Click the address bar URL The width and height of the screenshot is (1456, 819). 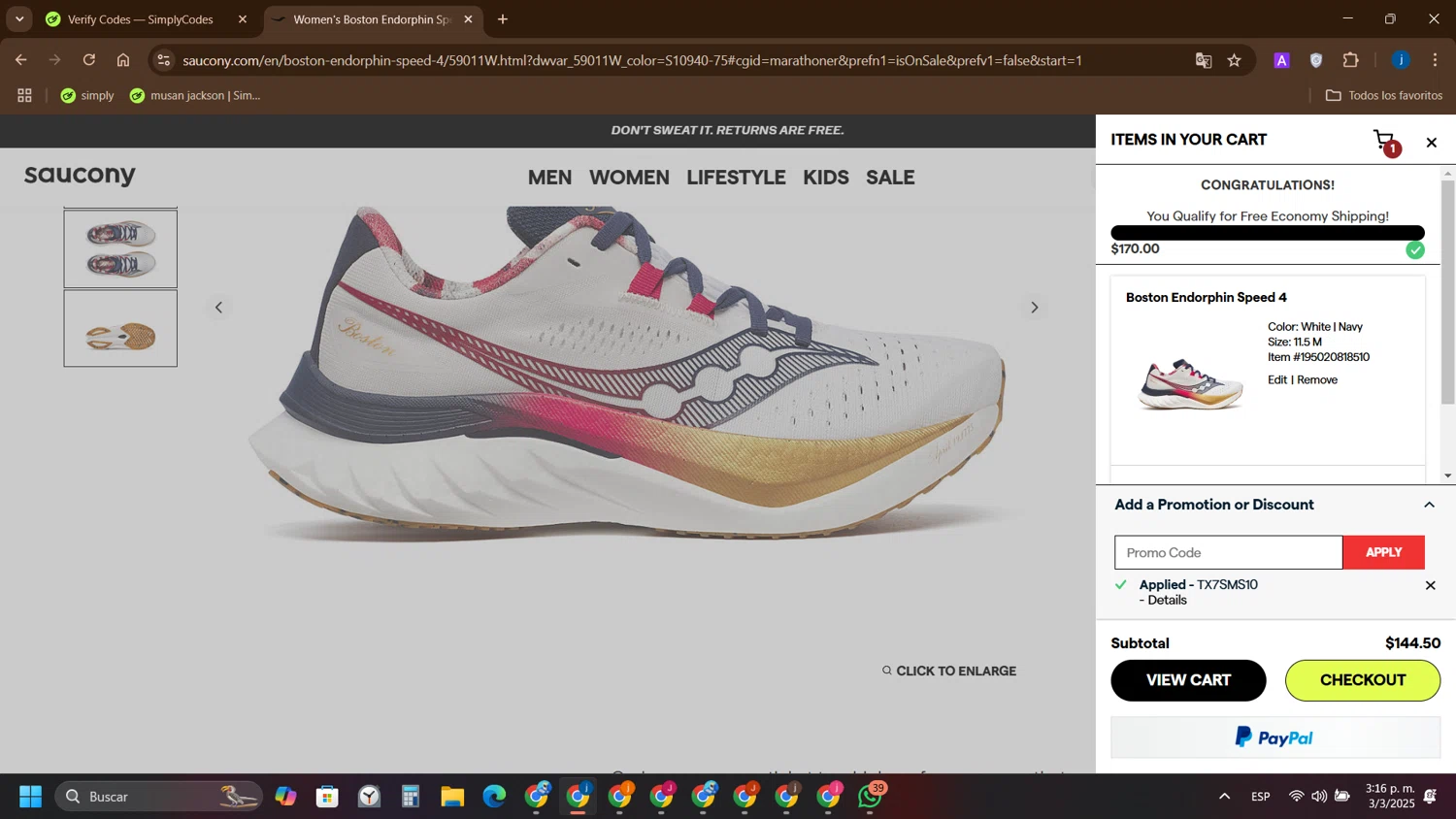pyautogui.click(x=632, y=60)
